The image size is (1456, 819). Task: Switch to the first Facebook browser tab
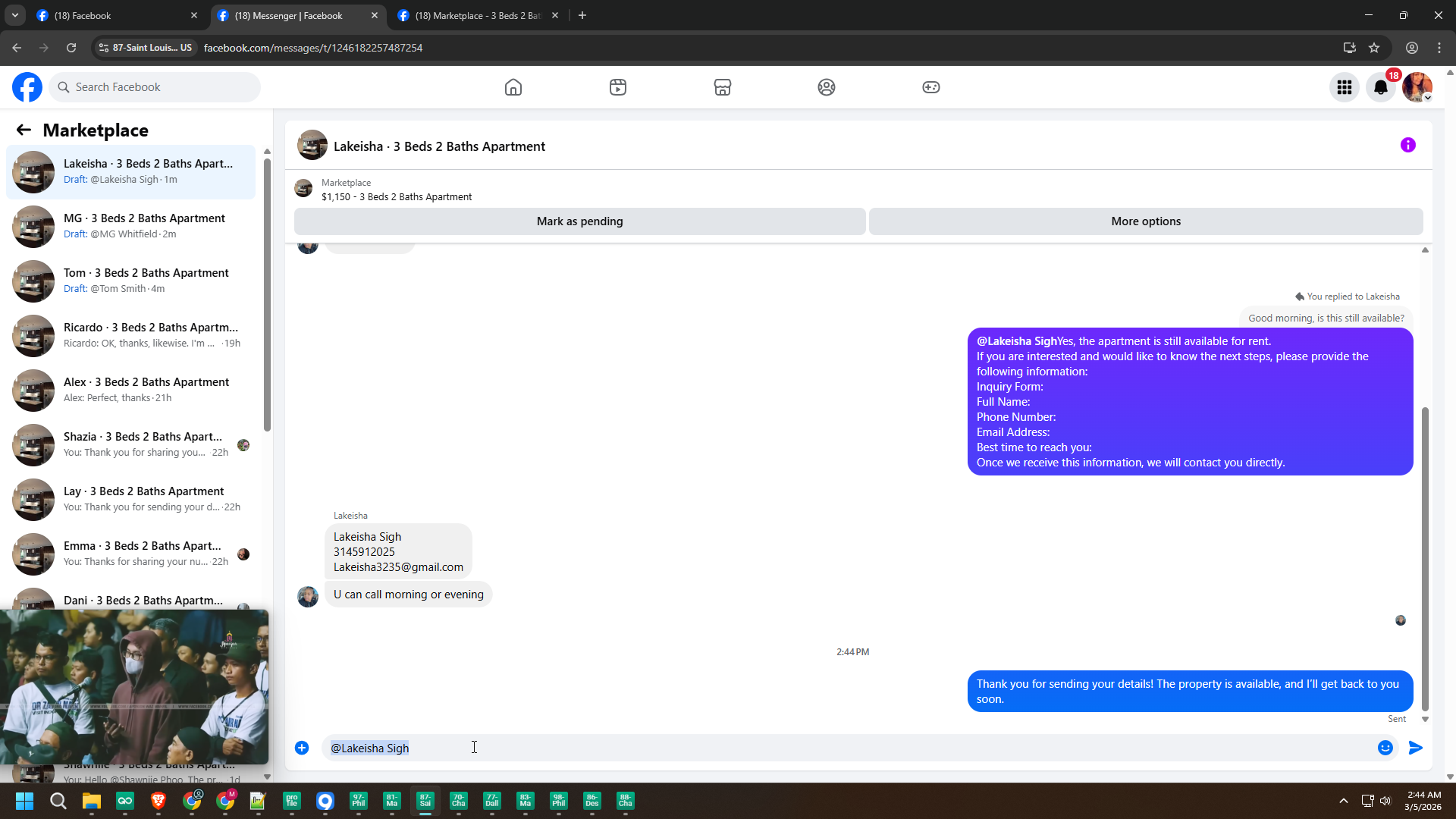118,15
